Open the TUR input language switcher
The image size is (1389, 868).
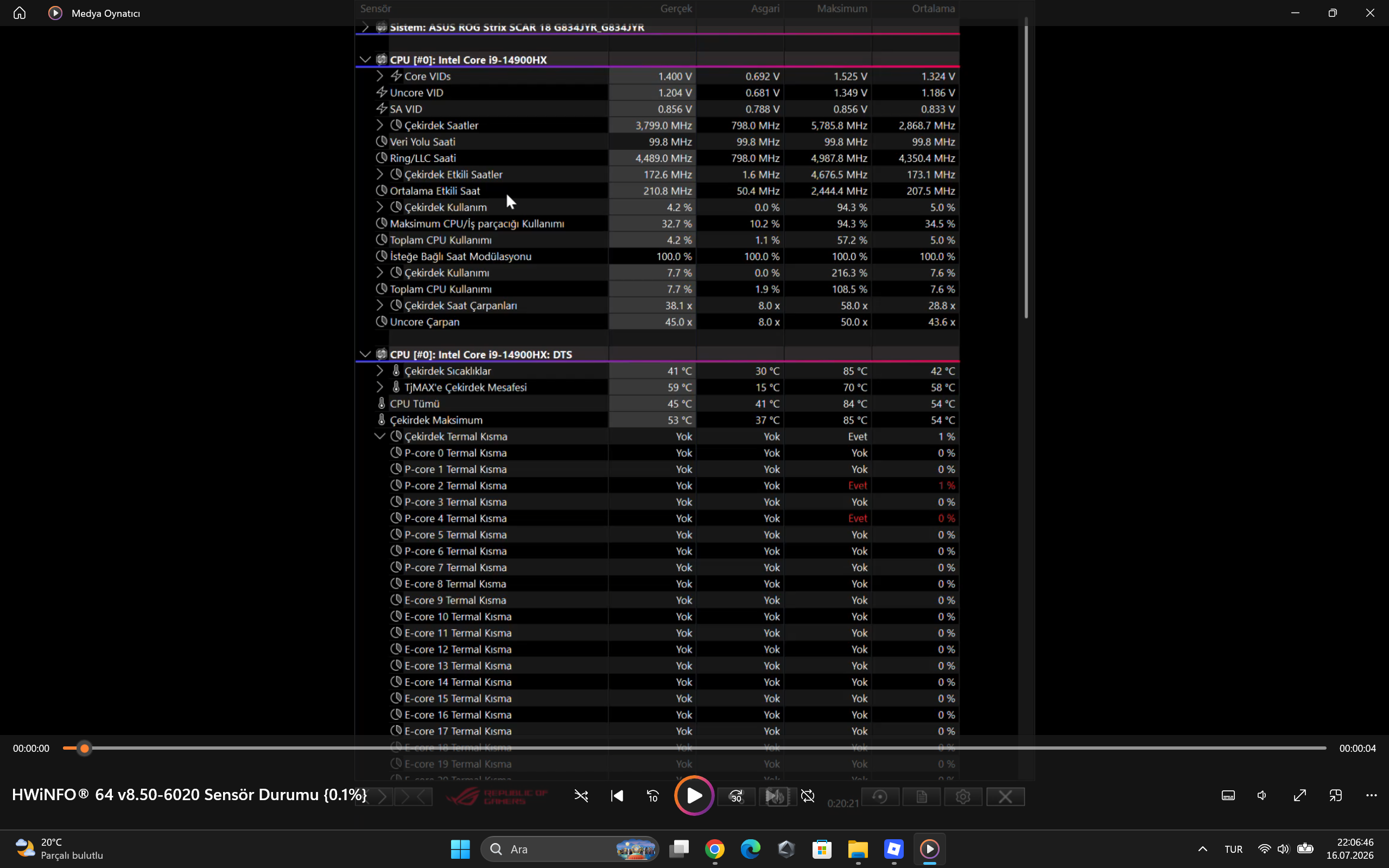pos(1233,849)
